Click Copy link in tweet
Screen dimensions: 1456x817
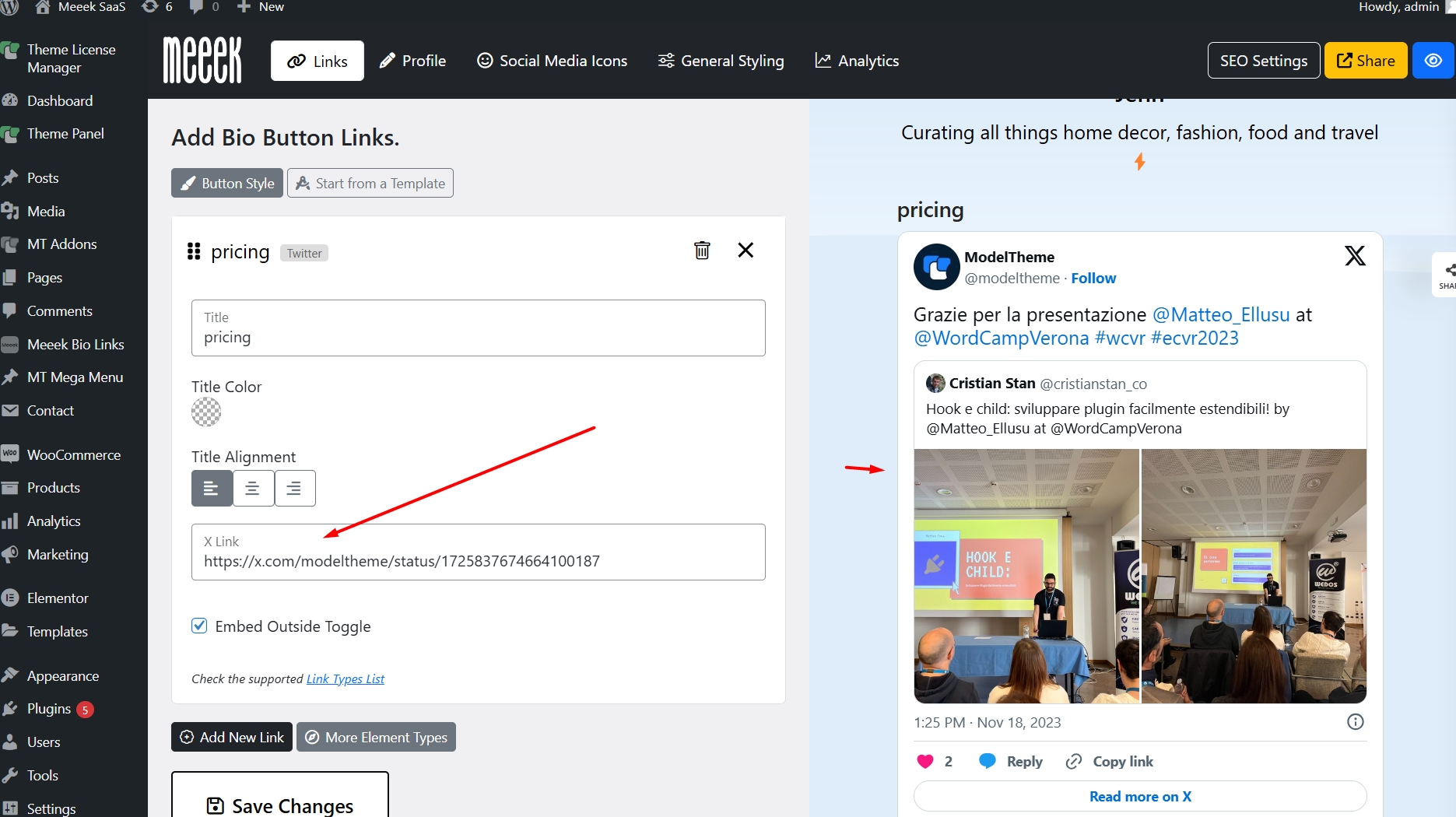(1110, 761)
